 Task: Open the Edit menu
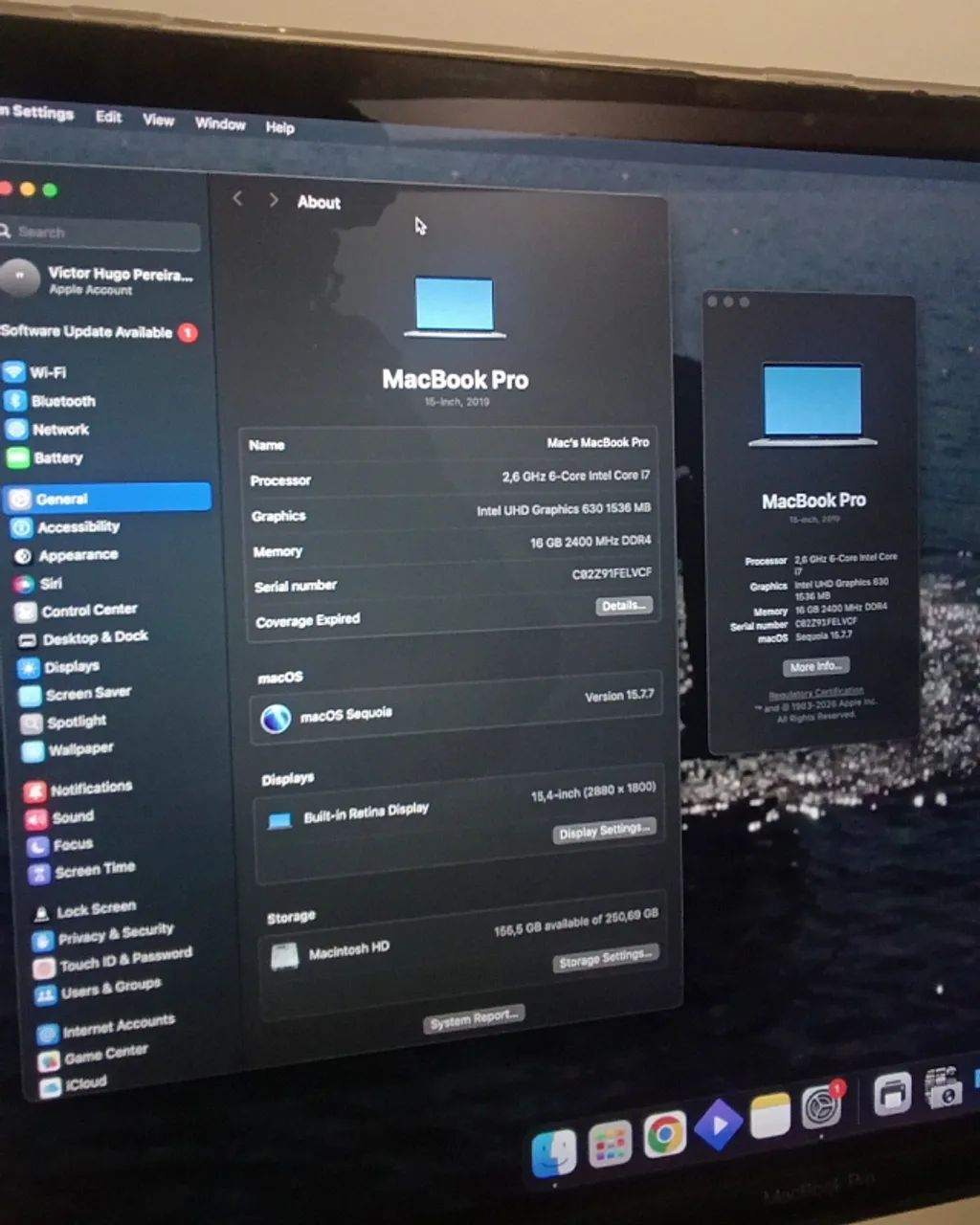(x=109, y=117)
